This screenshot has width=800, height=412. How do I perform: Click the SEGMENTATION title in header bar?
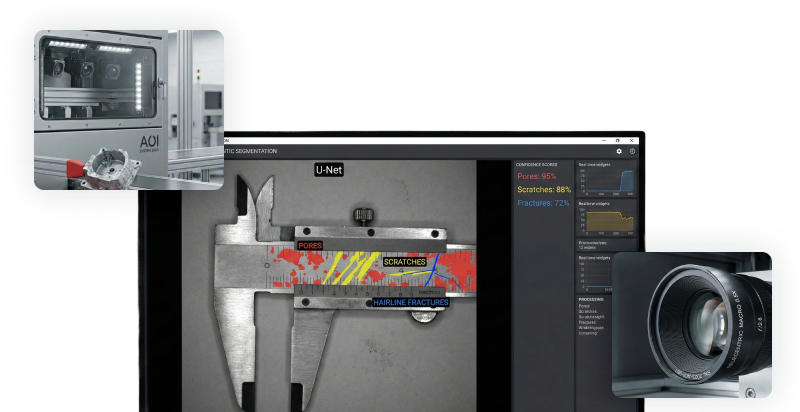tap(251, 151)
